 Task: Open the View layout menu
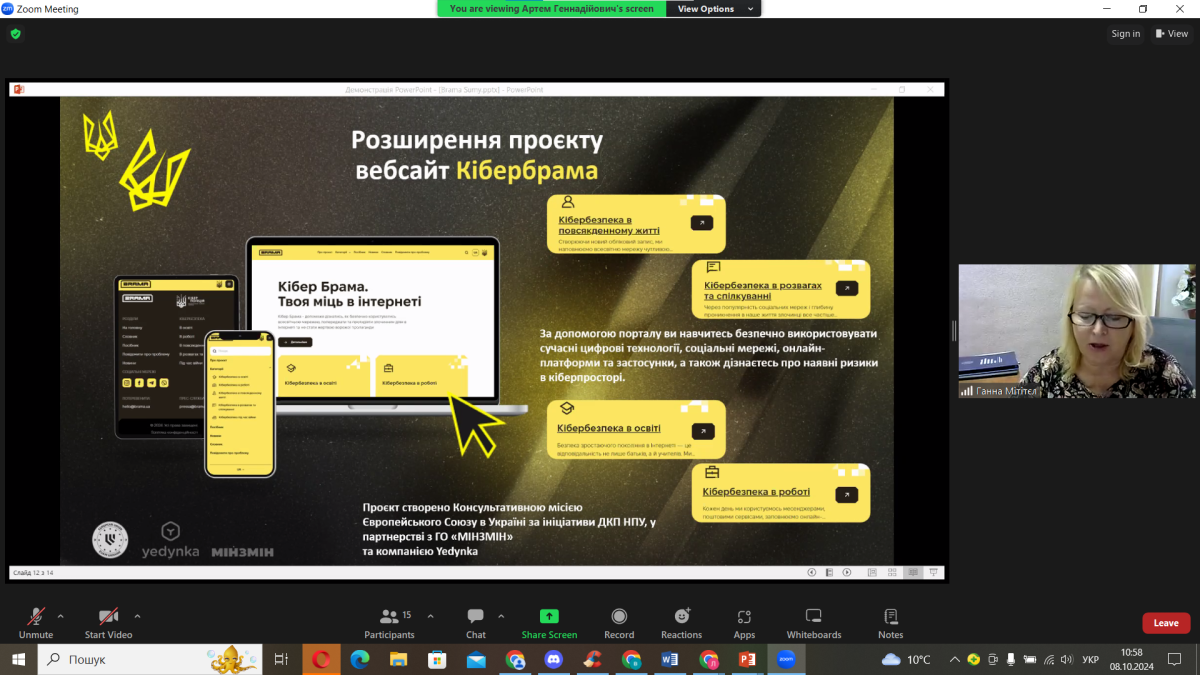click(1172, 33)
